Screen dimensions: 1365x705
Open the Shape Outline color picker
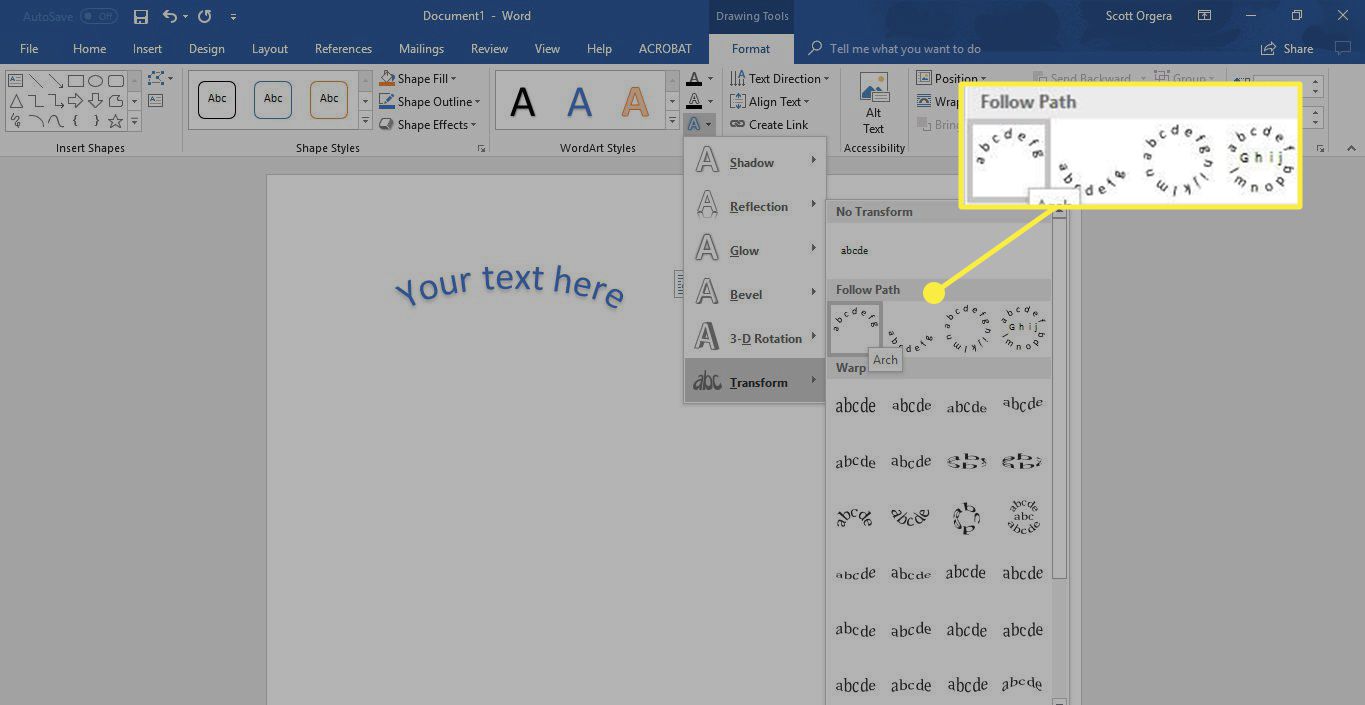431,101
